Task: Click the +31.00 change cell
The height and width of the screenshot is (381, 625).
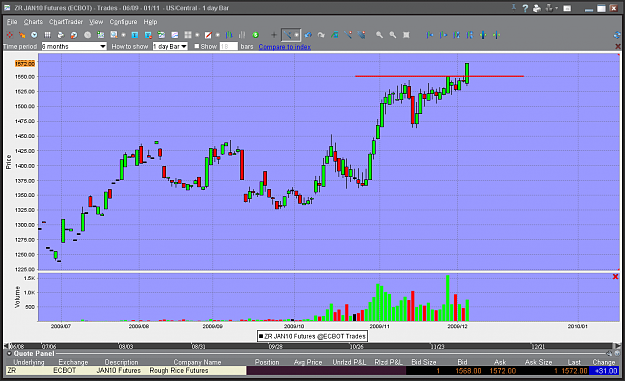Action: pyautogui.click(x=605, y=371)
